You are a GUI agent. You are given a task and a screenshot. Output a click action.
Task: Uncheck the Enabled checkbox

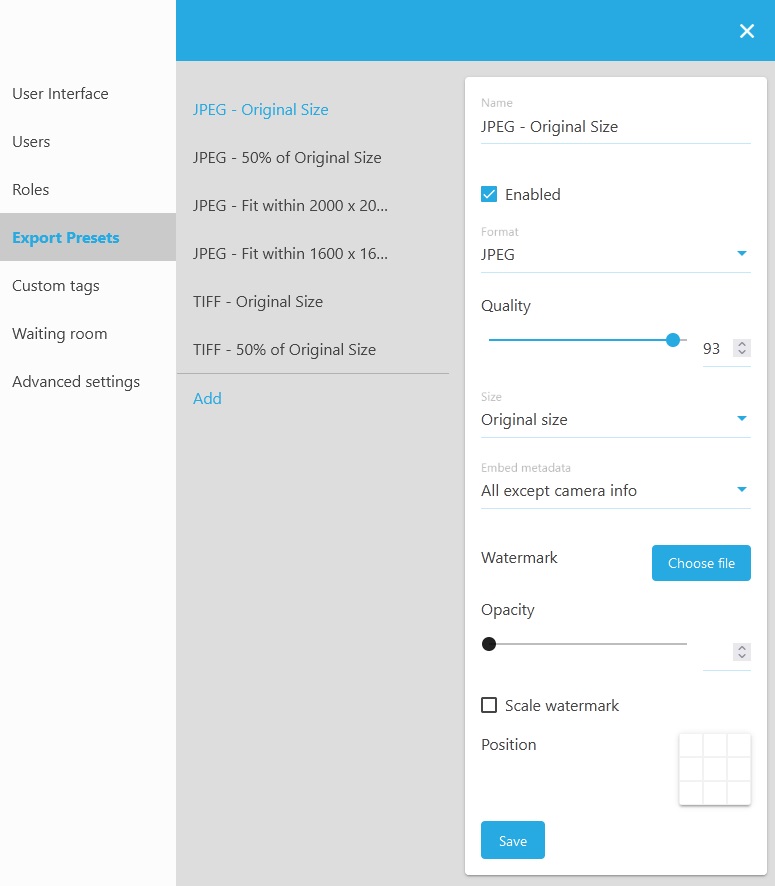[x=489, y=195]
